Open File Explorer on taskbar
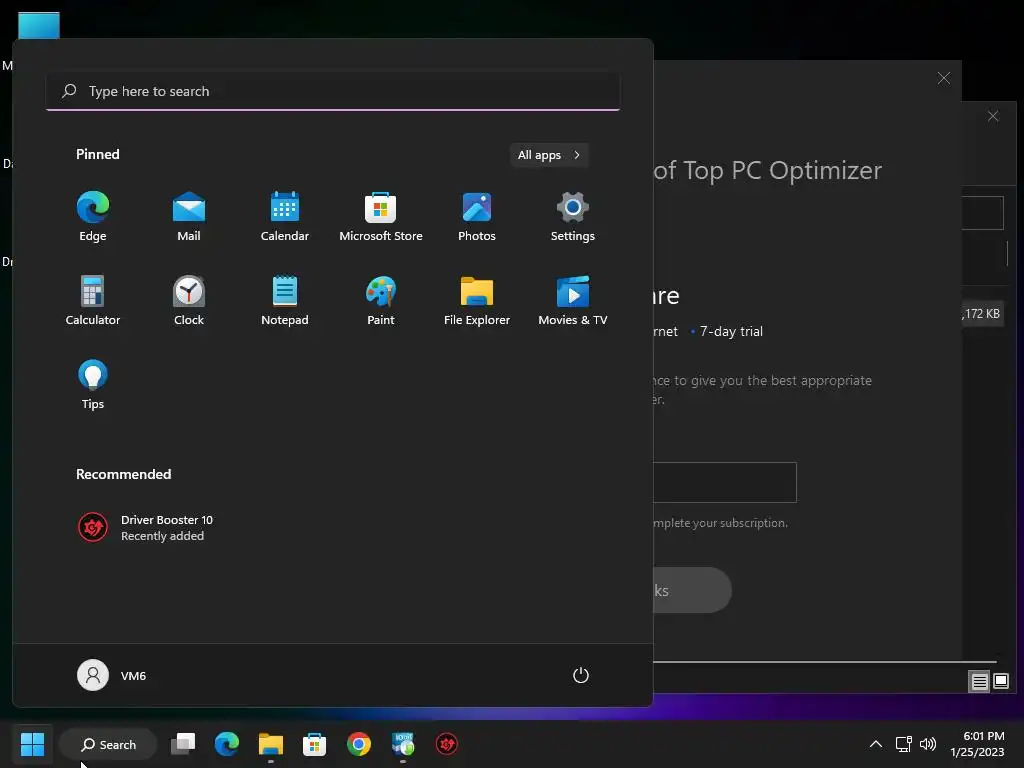Screen dimensions: 1024x768 click(x=270, y=744)
